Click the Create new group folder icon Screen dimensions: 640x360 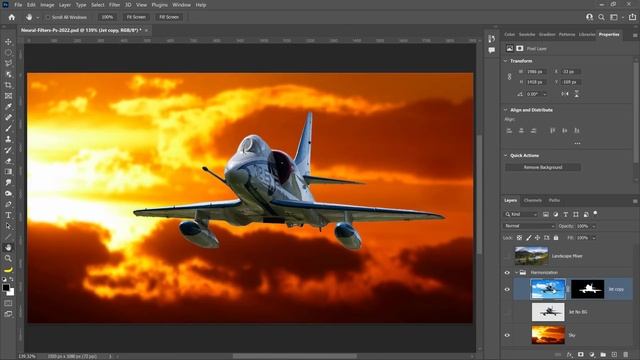[x=603, y=355]
